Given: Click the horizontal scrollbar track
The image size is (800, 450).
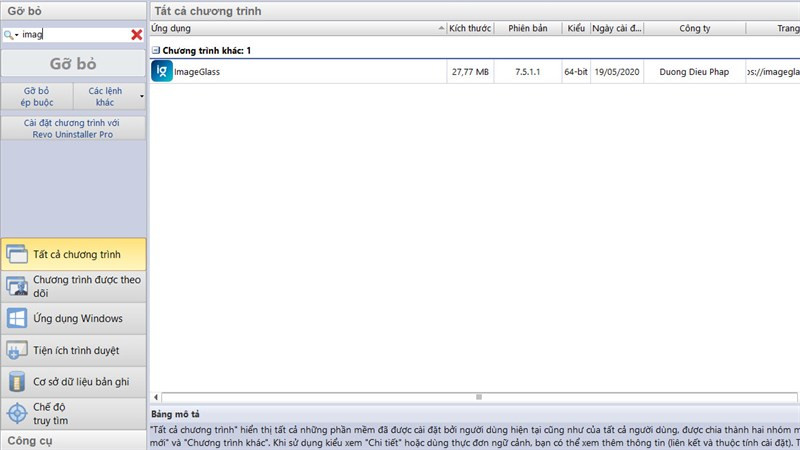Looking at the screenshot, I should point(479,397).
